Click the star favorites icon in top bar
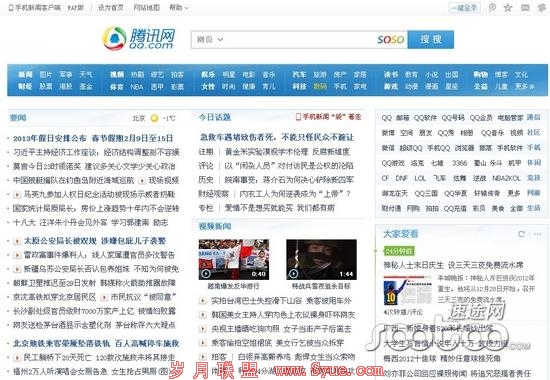The width and height of the screenshot is (550, 380). pyautogui.click(x=508, y=7)
